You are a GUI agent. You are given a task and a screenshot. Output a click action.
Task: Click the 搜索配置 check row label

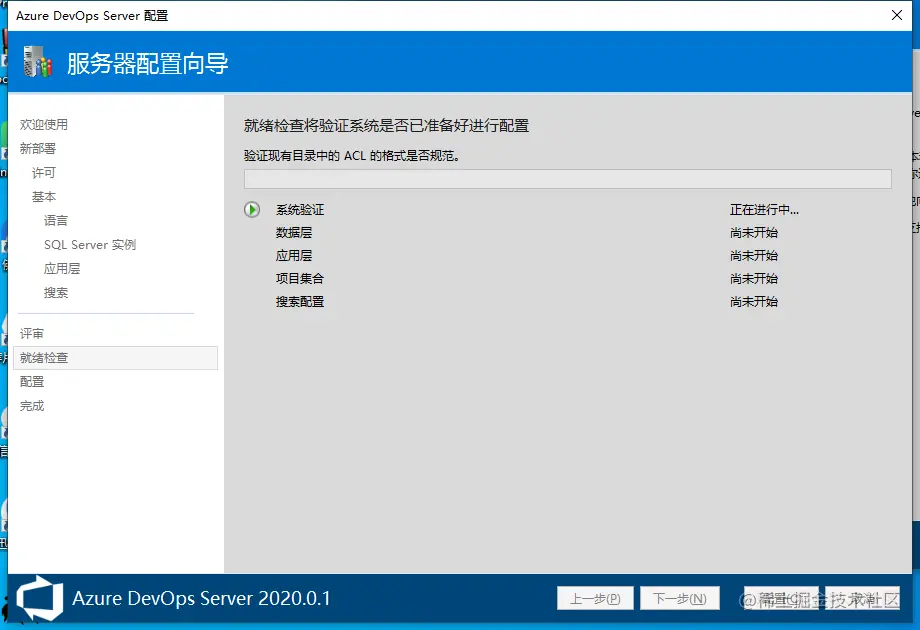300,302
